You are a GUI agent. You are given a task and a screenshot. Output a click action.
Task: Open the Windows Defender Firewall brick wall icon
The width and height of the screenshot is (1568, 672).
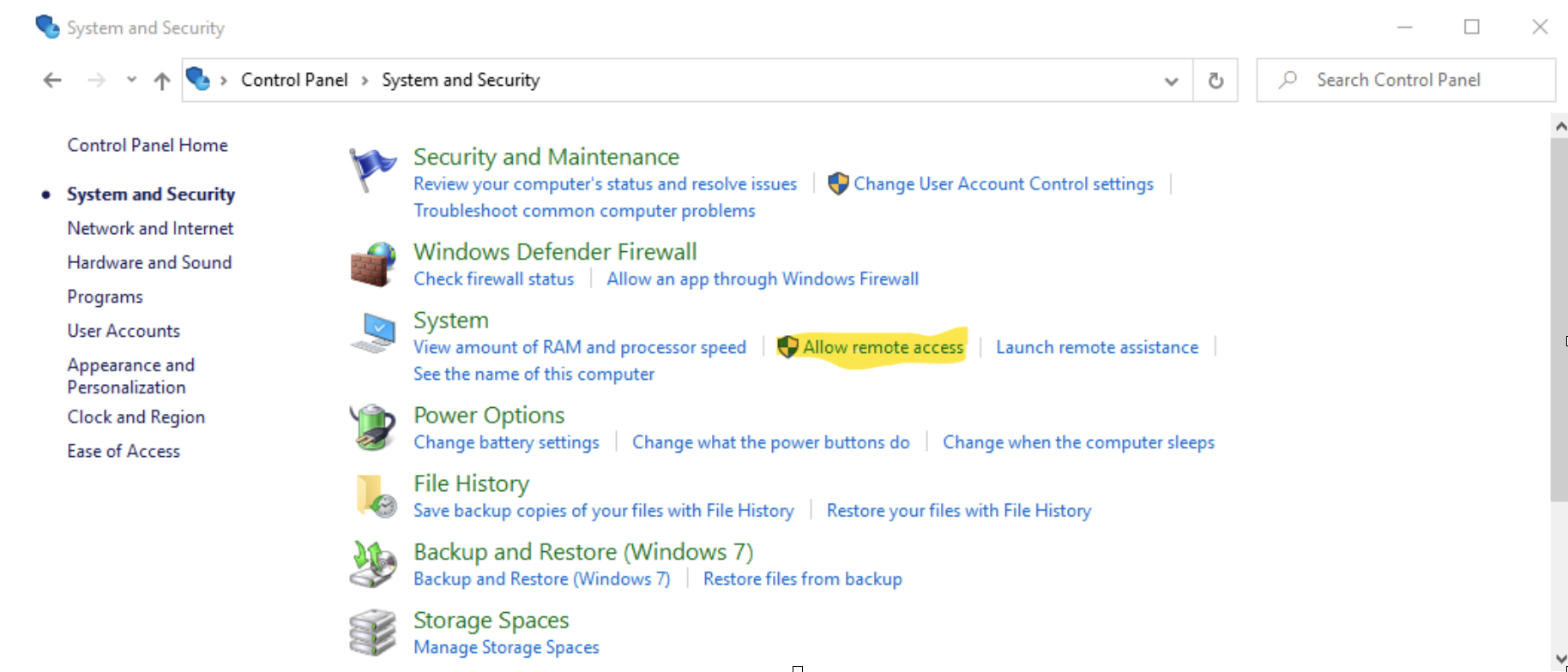pyautogui.click(x=373, y=264)
